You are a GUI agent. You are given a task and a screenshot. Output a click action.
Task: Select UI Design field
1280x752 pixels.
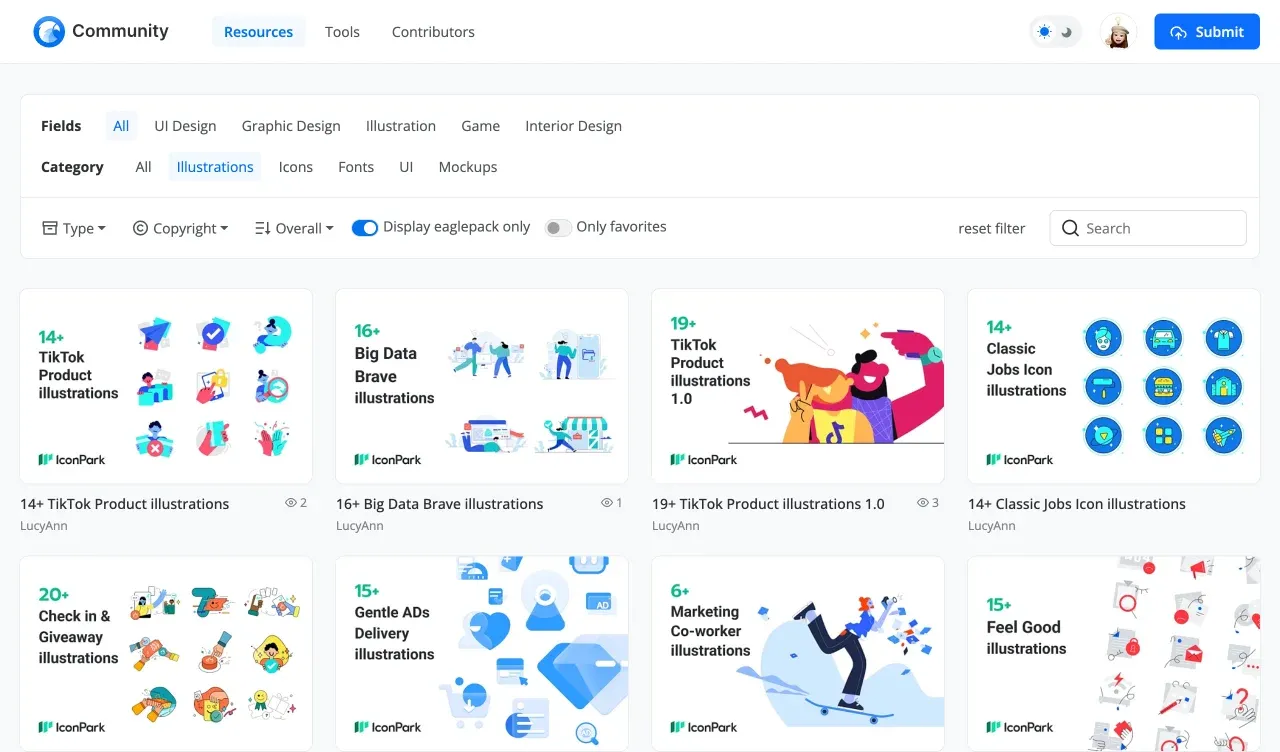click(185, 126)
